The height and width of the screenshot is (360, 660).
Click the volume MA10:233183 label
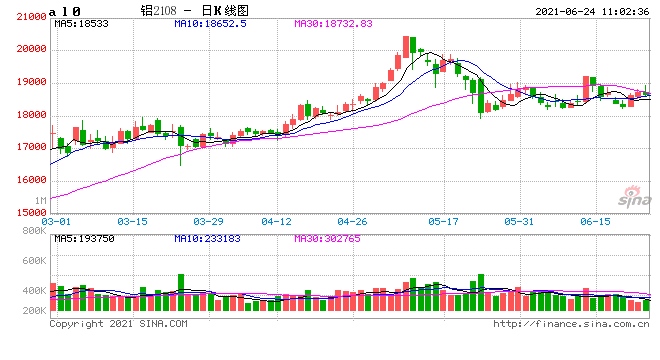(x=208, y=239)
